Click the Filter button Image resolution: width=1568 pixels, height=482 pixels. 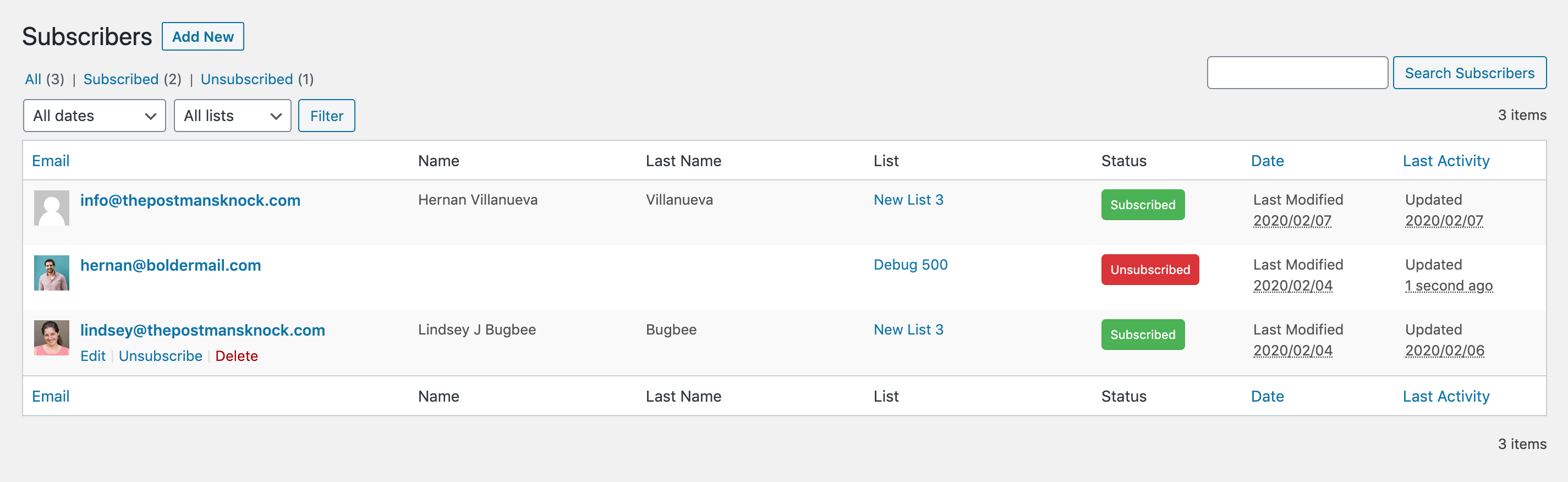pyautogui.click(x=327, y=116)
